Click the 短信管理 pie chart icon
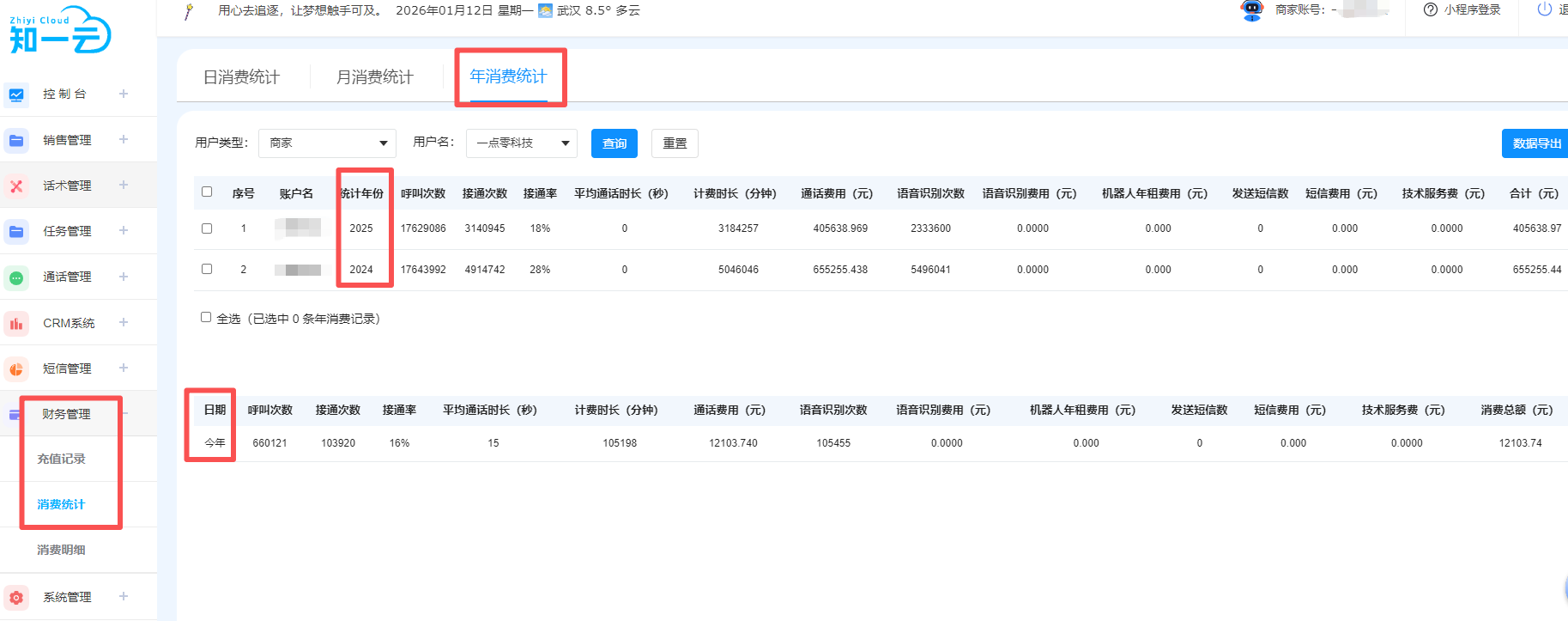Image resolution: width=1568 pixels, height=621 pixels. tap(16, 369)
